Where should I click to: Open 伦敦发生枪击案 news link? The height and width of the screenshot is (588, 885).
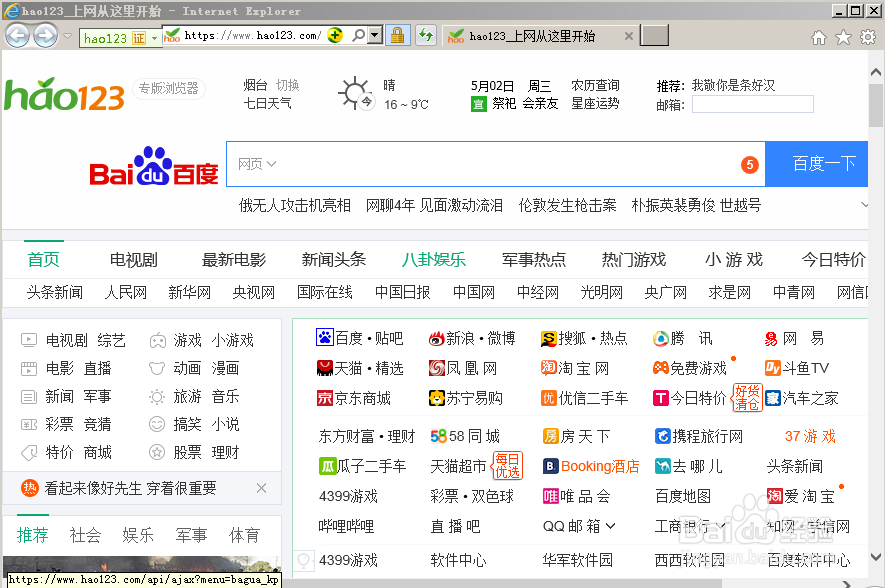coord(567,205)
